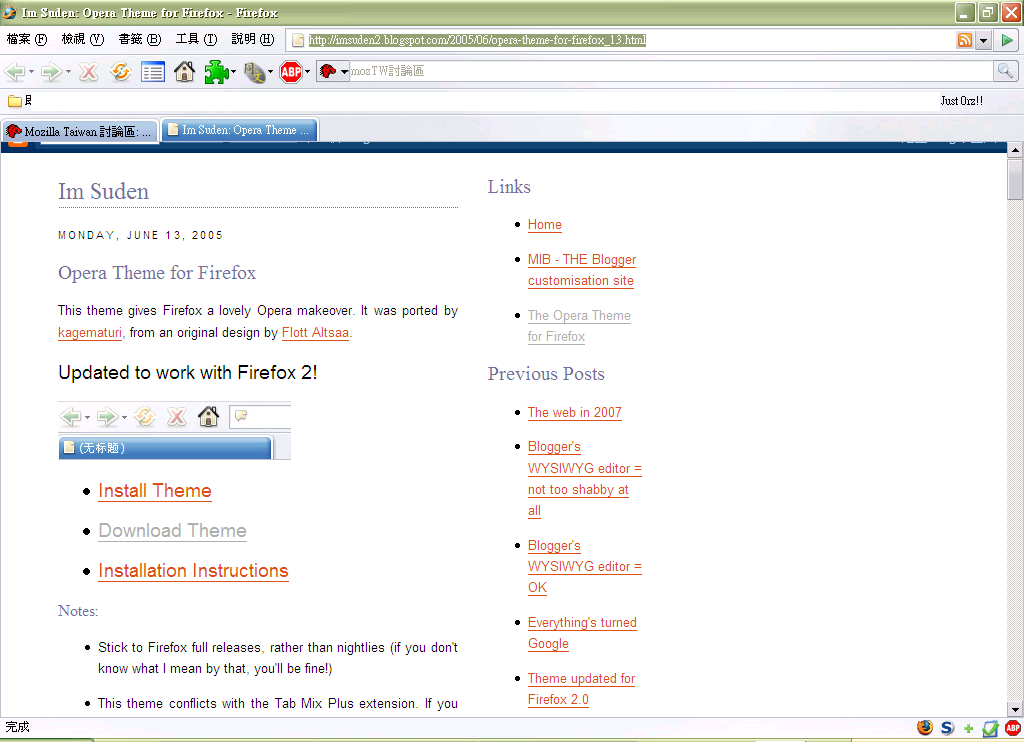Viewport: 1024px width, 742px height.
Task: Open the Adblock Plus dropdown arrow
Action: 308,72
